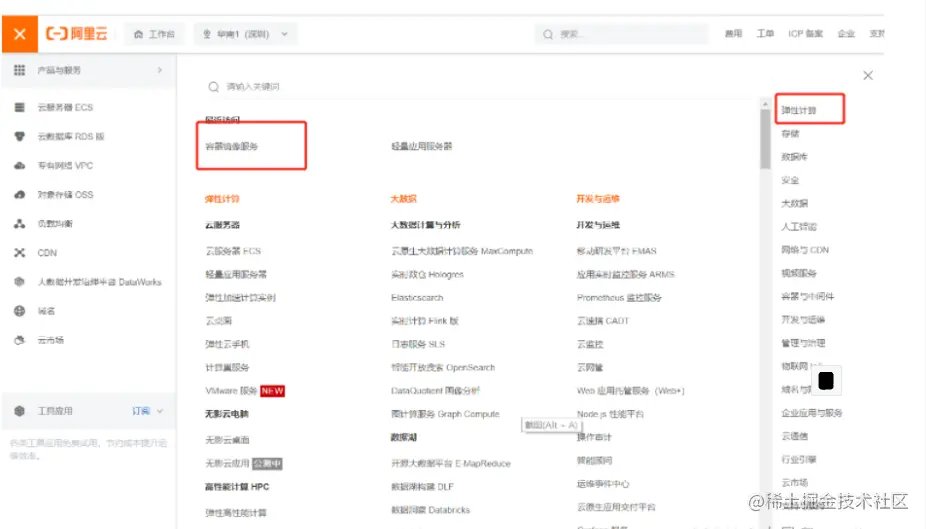The width and height of the screenshot is (926, 529).
Task: Open OpenSearch product entry
Action: click(x=443, y=367)
